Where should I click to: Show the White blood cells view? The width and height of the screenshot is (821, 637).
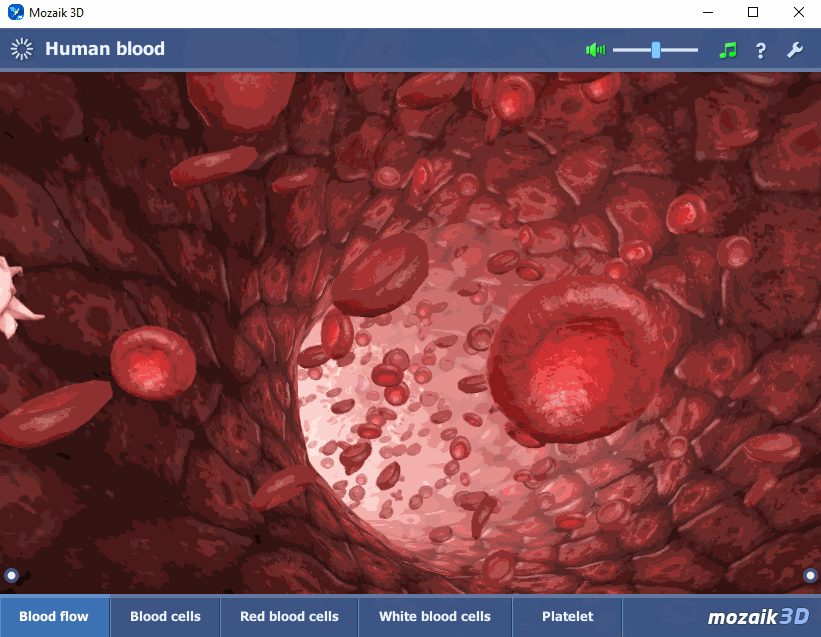point(435,617)
